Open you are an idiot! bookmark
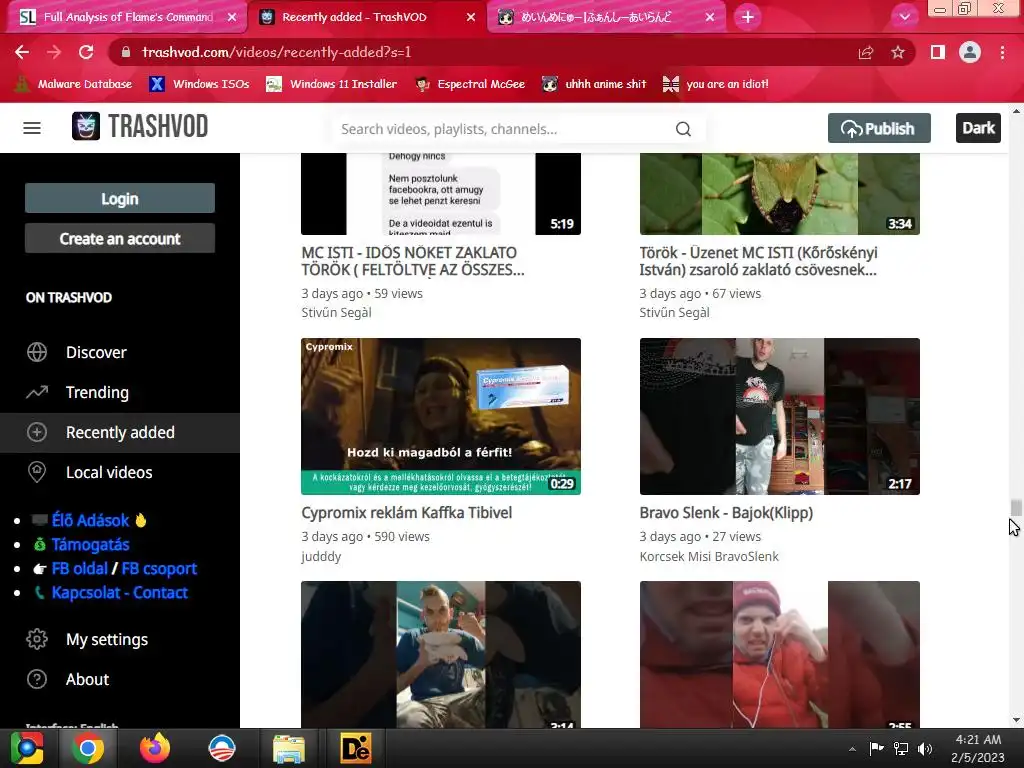 tap(715, 84)
